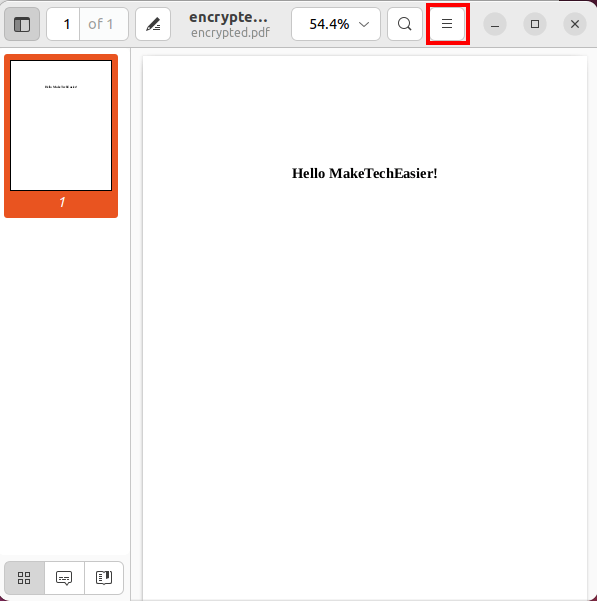The image size is (597, 601).
Task: Click the 'of 1' page count label
Action: (100, 24)
